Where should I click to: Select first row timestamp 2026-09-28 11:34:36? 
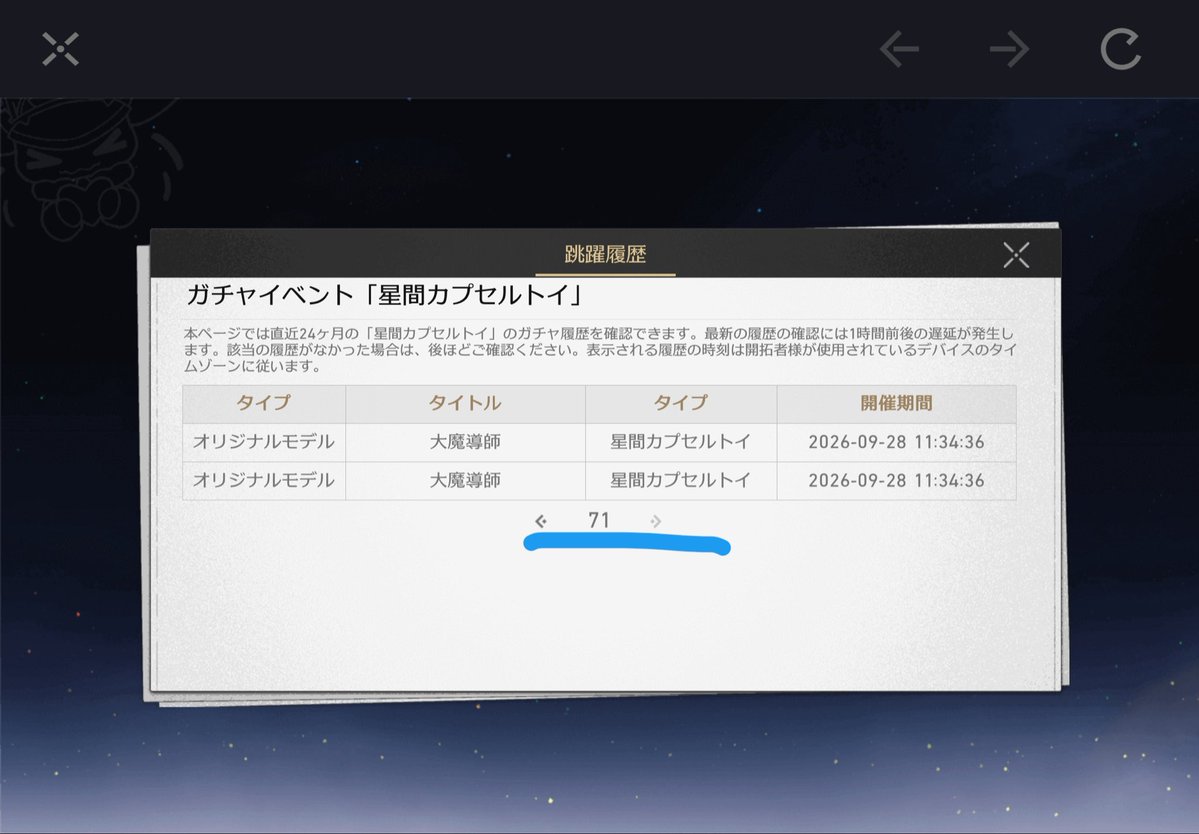coord(896,442)
